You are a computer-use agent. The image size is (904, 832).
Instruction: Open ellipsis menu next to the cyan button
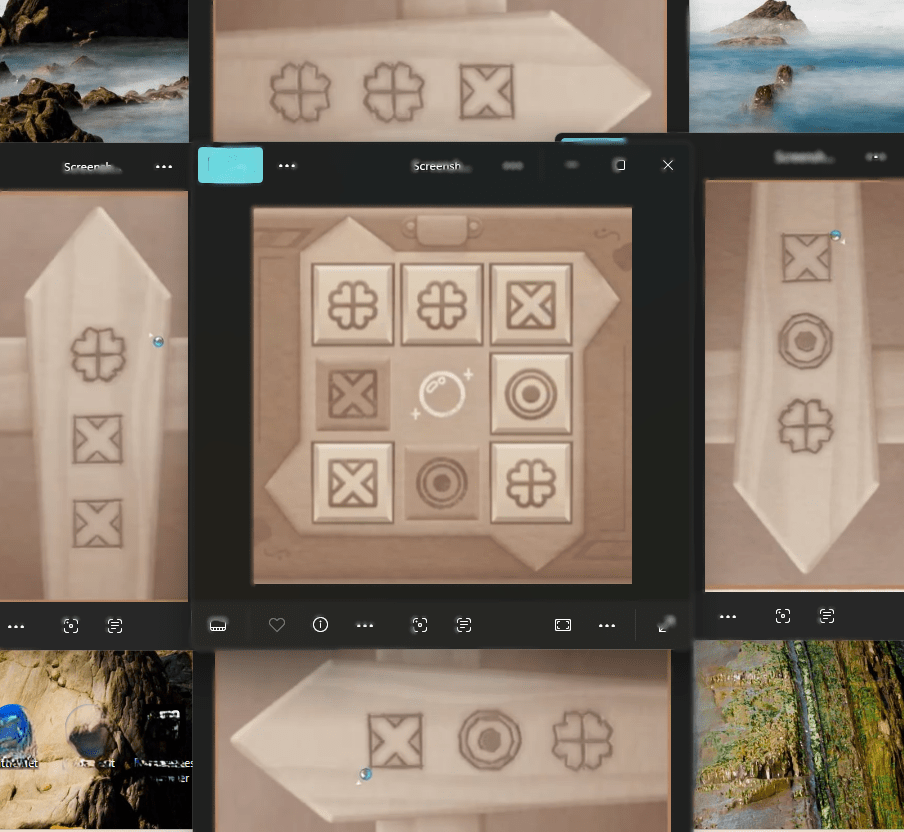point(287,166)
